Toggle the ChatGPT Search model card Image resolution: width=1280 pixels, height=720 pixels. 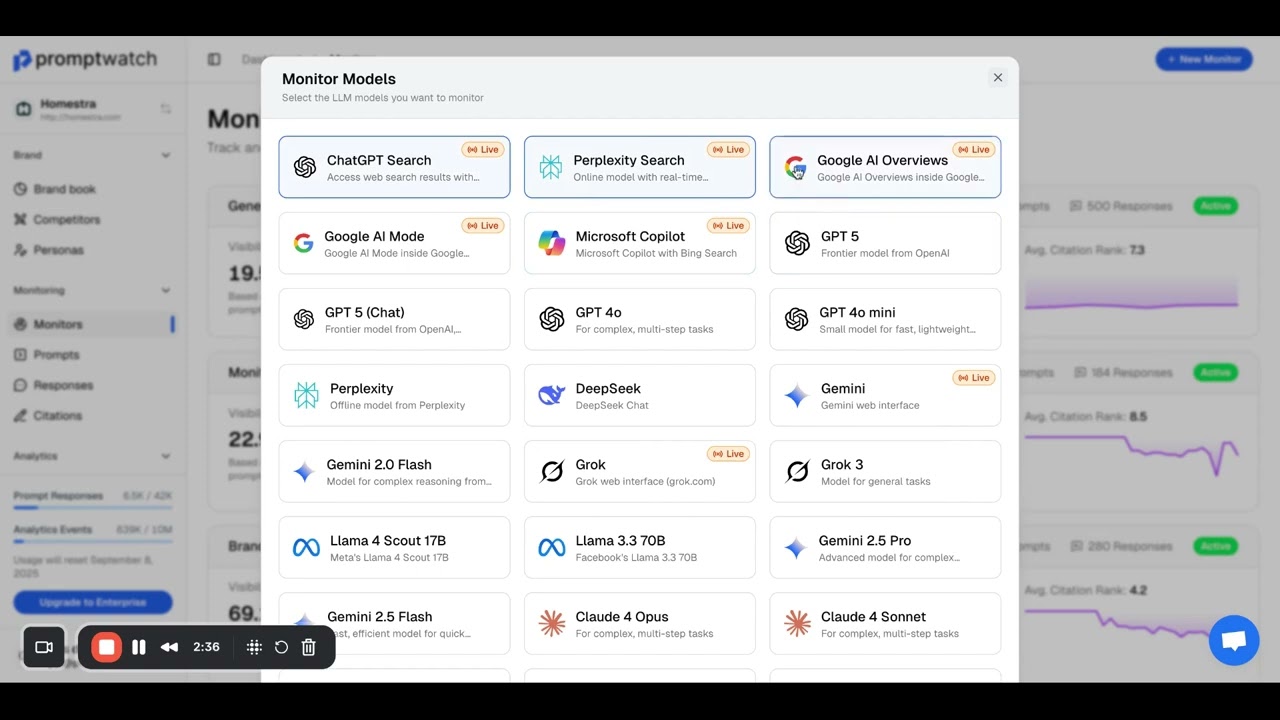click(394, 167)
